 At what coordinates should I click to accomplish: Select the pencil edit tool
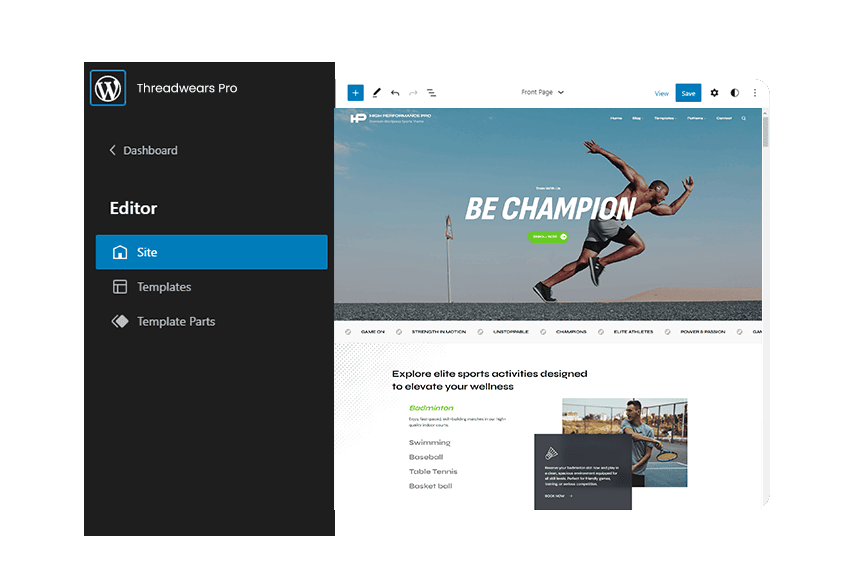click(x=377, y=93)
